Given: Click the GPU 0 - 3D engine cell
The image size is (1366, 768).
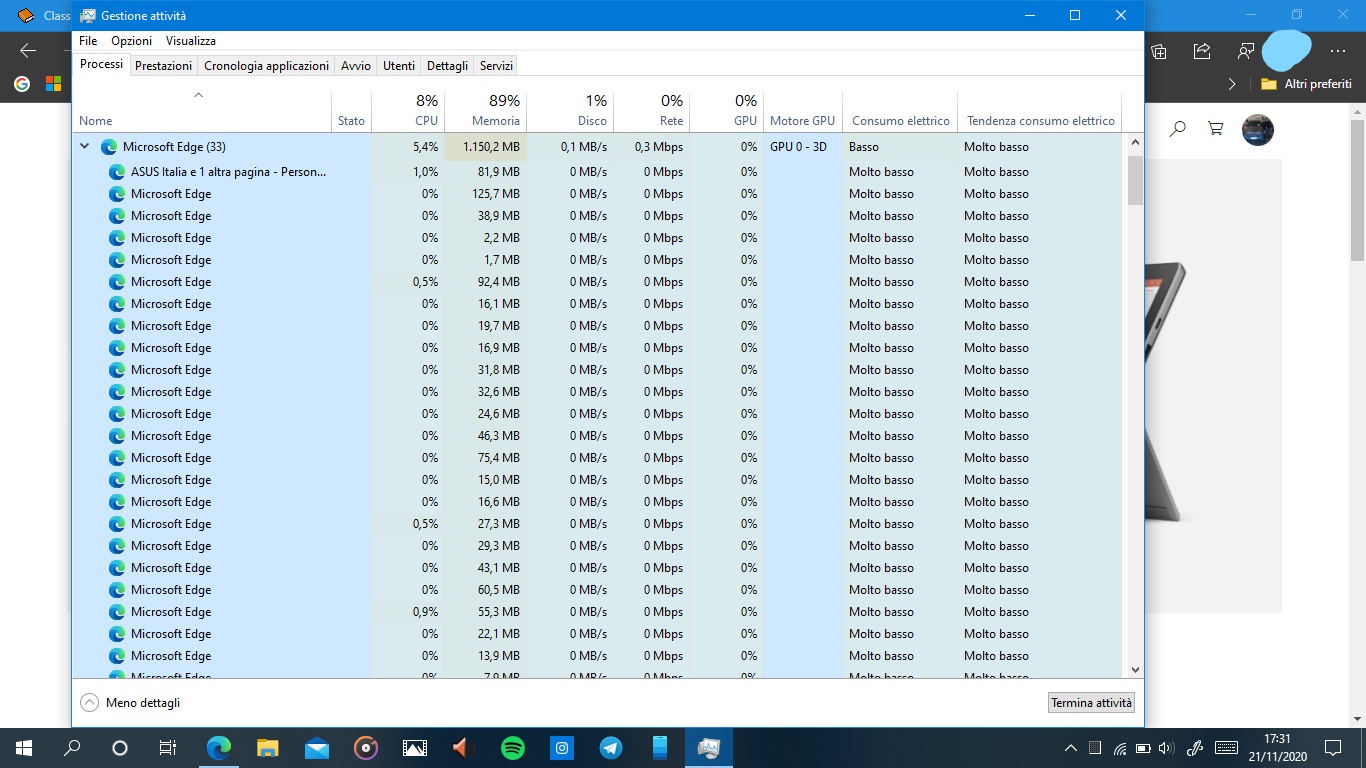Looking at the screenshot, I should (802, 147).
